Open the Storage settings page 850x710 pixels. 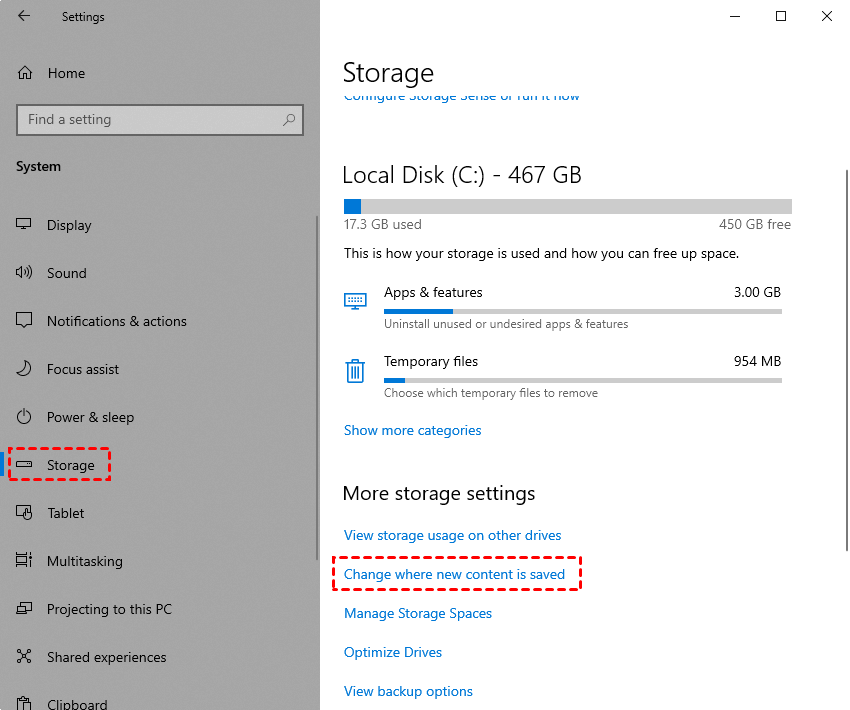pyautogui.click(x=70, y=465)
